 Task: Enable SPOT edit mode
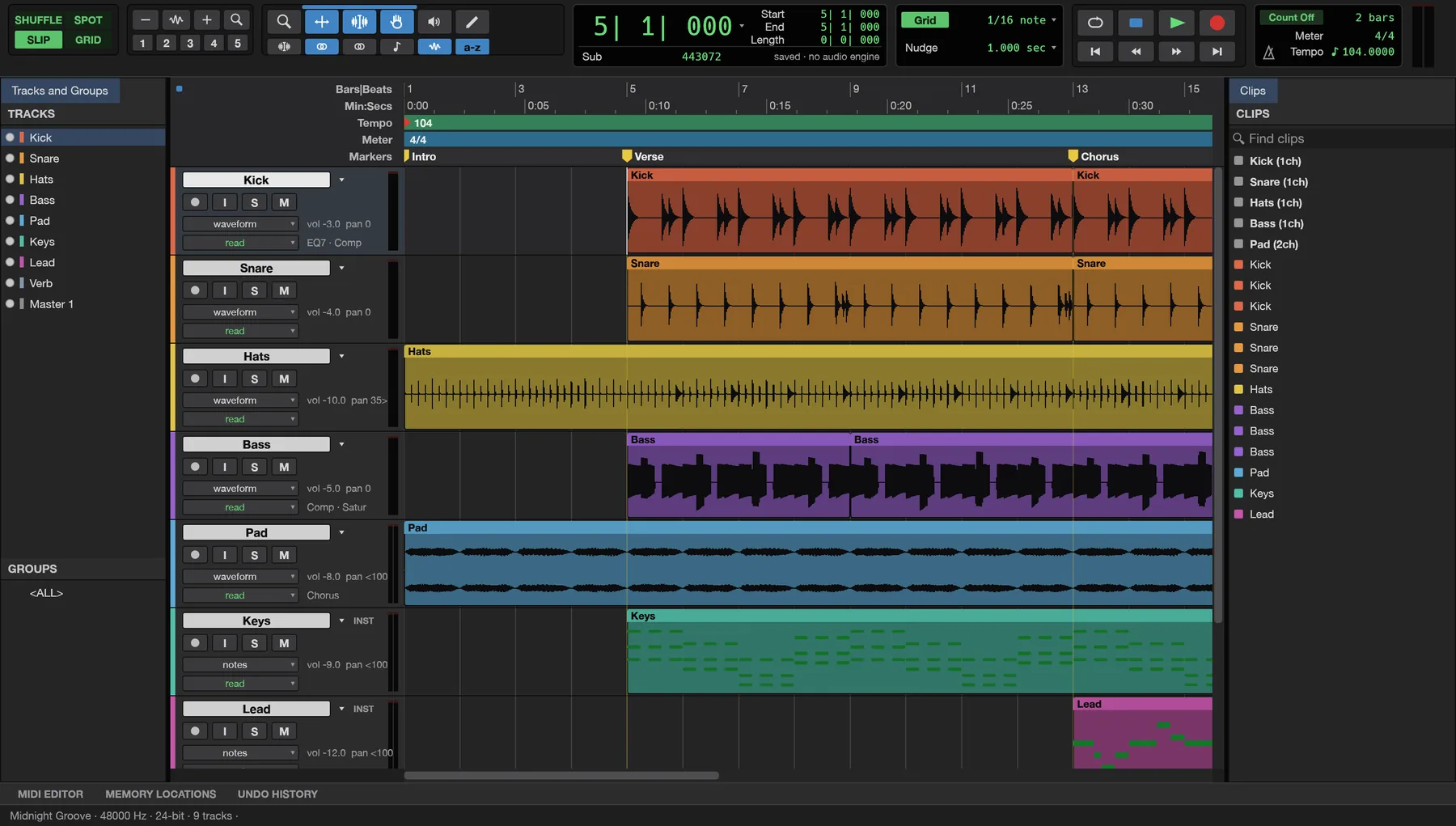click(88, 20)
